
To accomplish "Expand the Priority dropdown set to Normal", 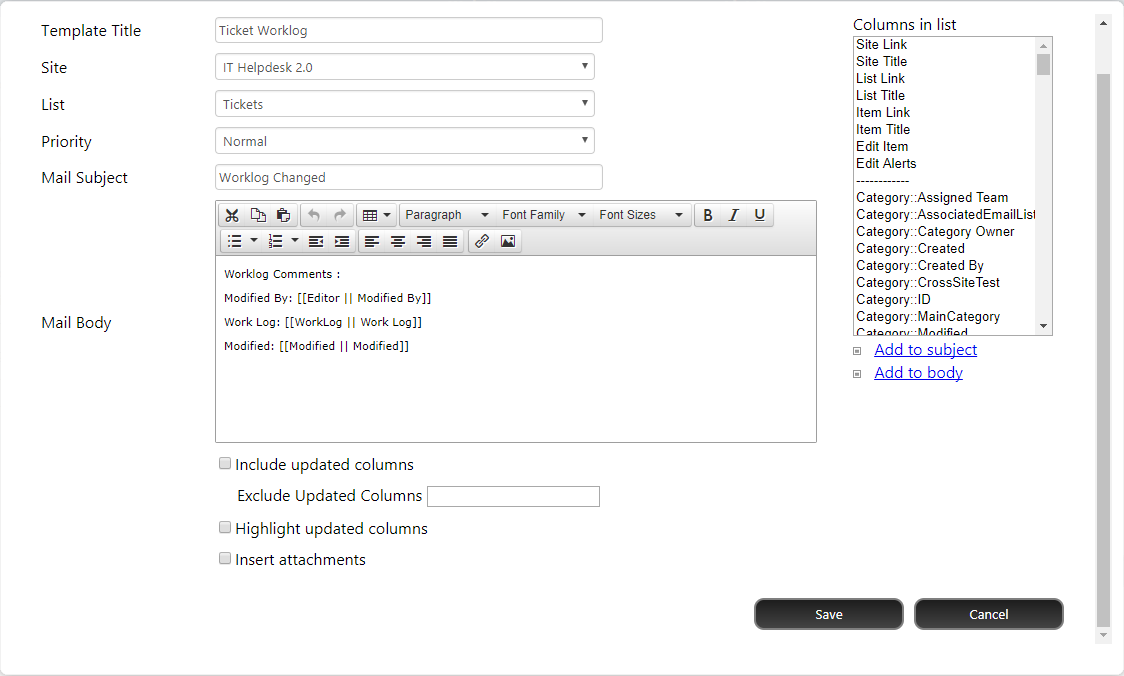I will coord(405,141).
